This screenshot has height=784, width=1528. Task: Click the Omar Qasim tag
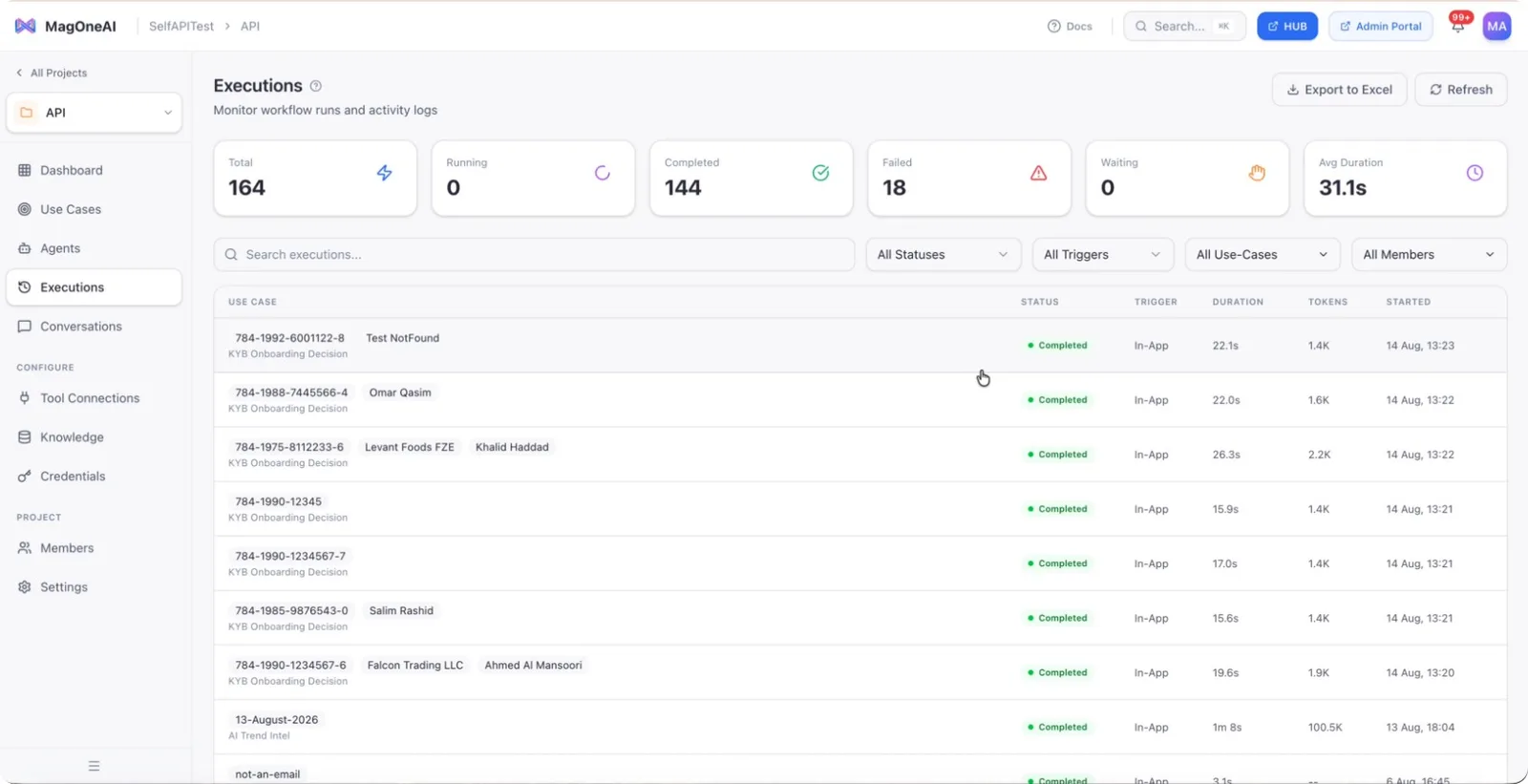pos(400,392)
